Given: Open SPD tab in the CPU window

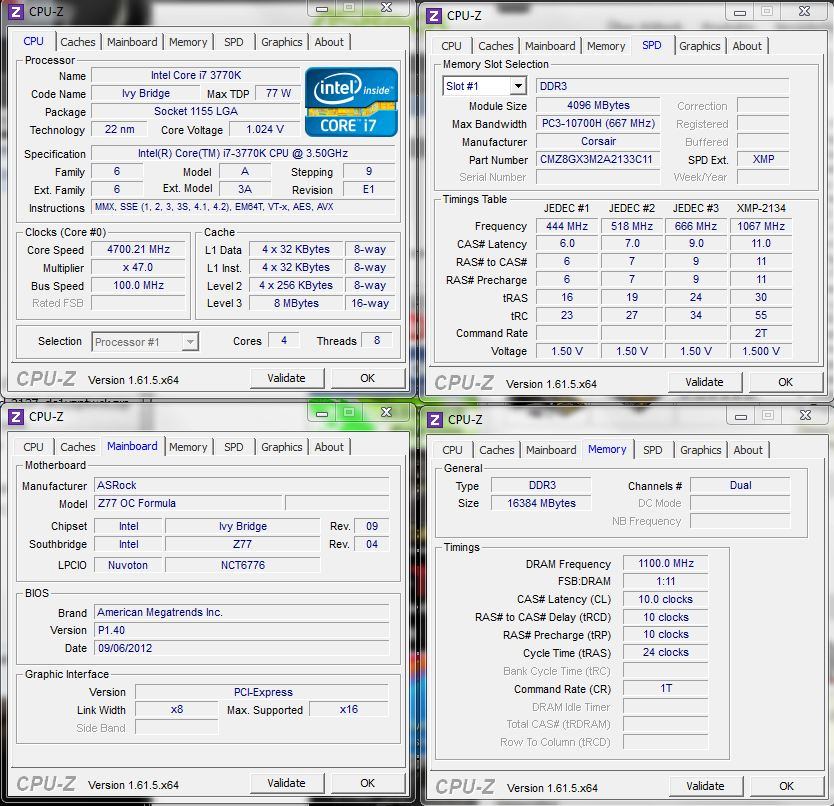Looking at the screenshot, I should [233, 42].
